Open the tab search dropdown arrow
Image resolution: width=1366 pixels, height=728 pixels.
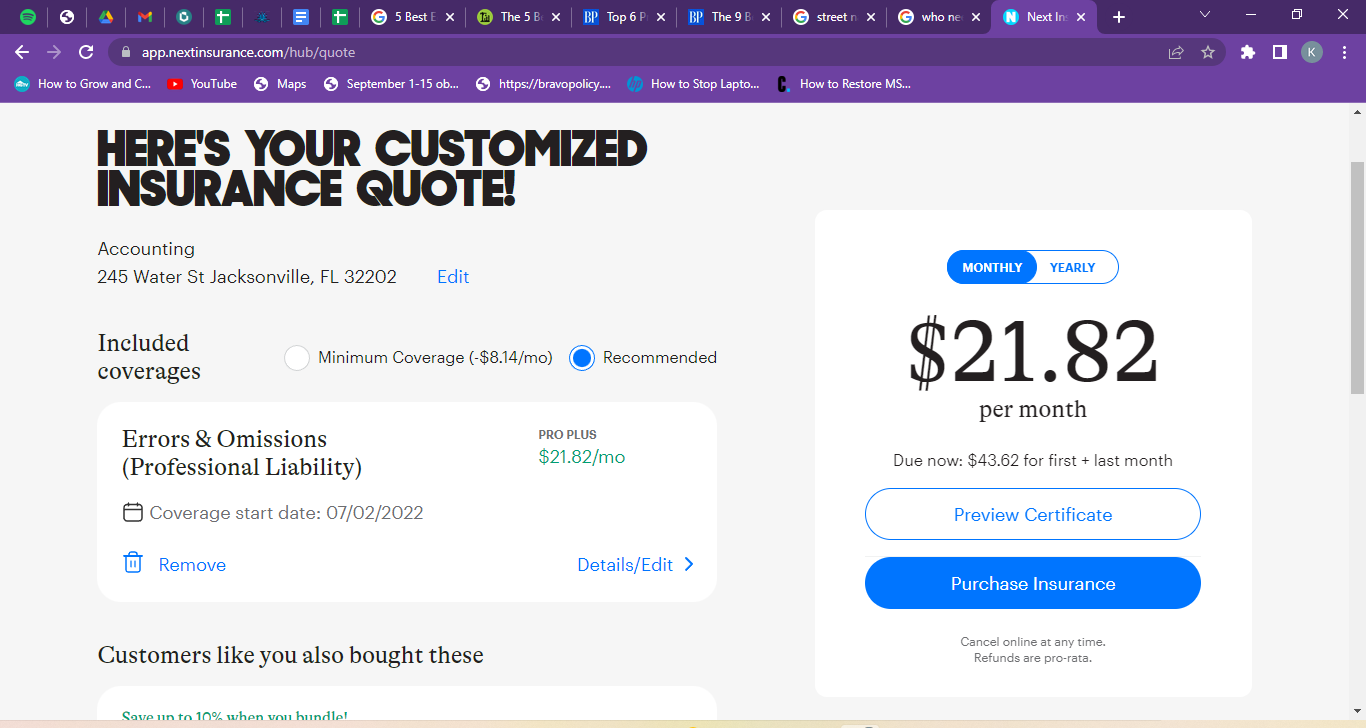1205,16
